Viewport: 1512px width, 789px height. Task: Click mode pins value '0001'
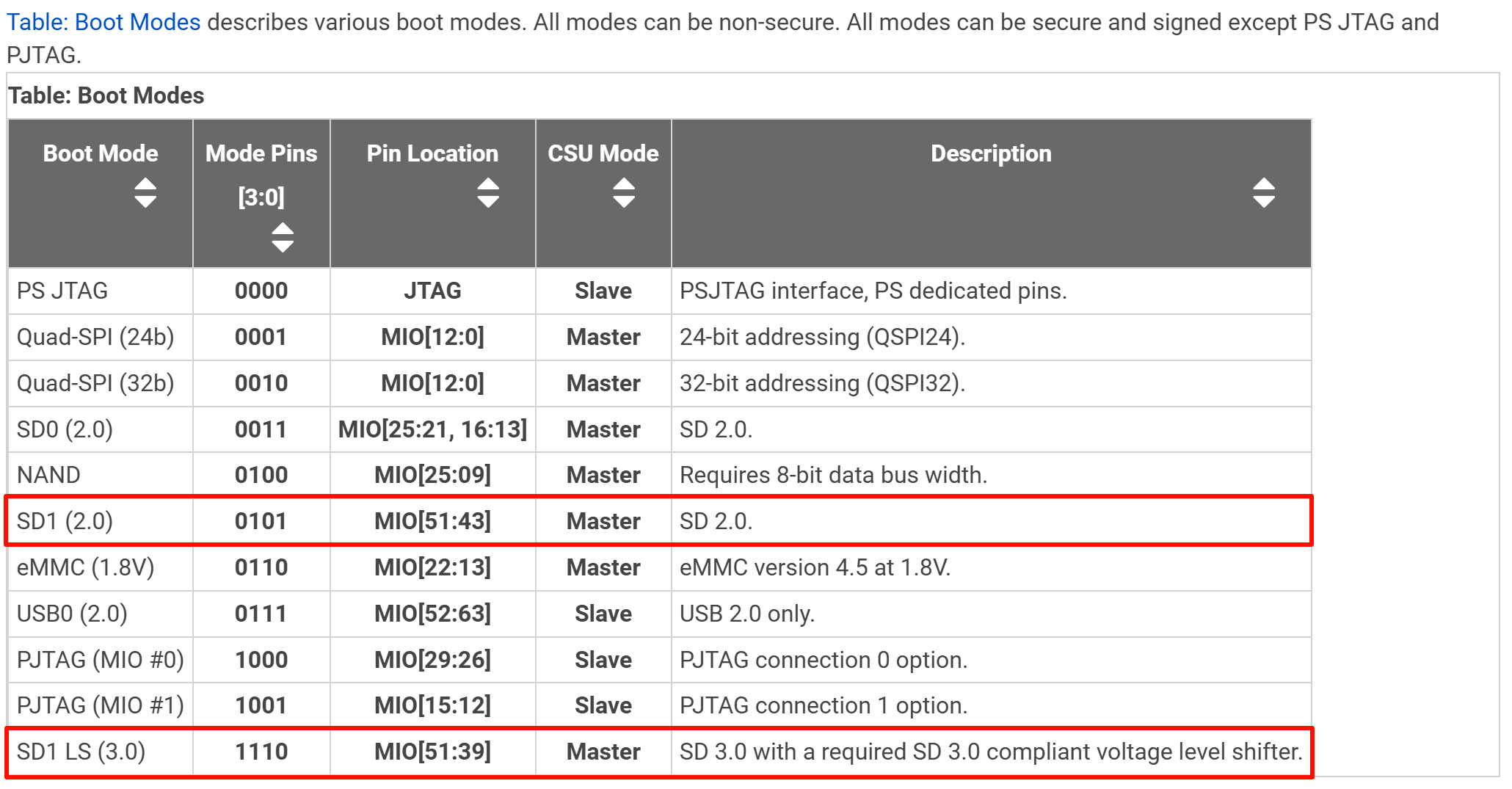click(x=261, y=337)
